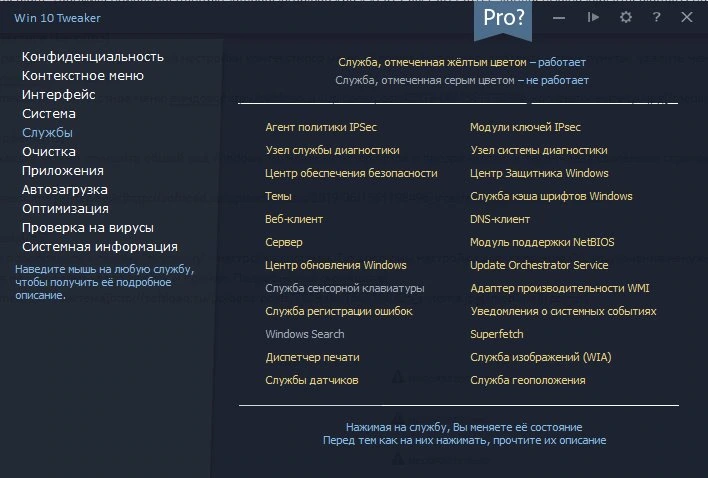Switch to the Автозагрузка section

65,190
